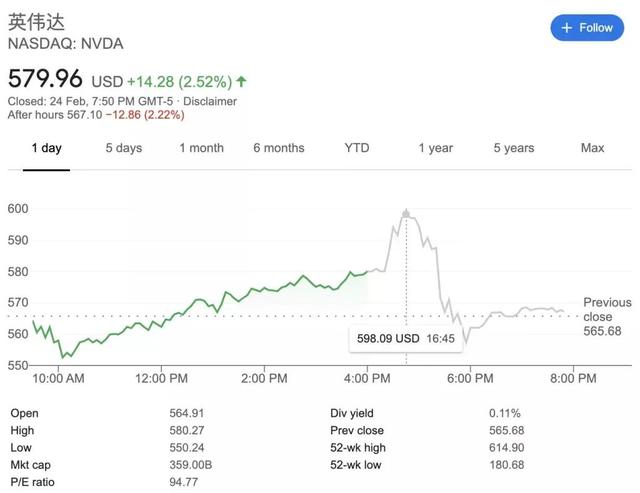This screenshot has width=640, height=493.
Task: Click the Low value 550.24
Action: tap(187, 447)
